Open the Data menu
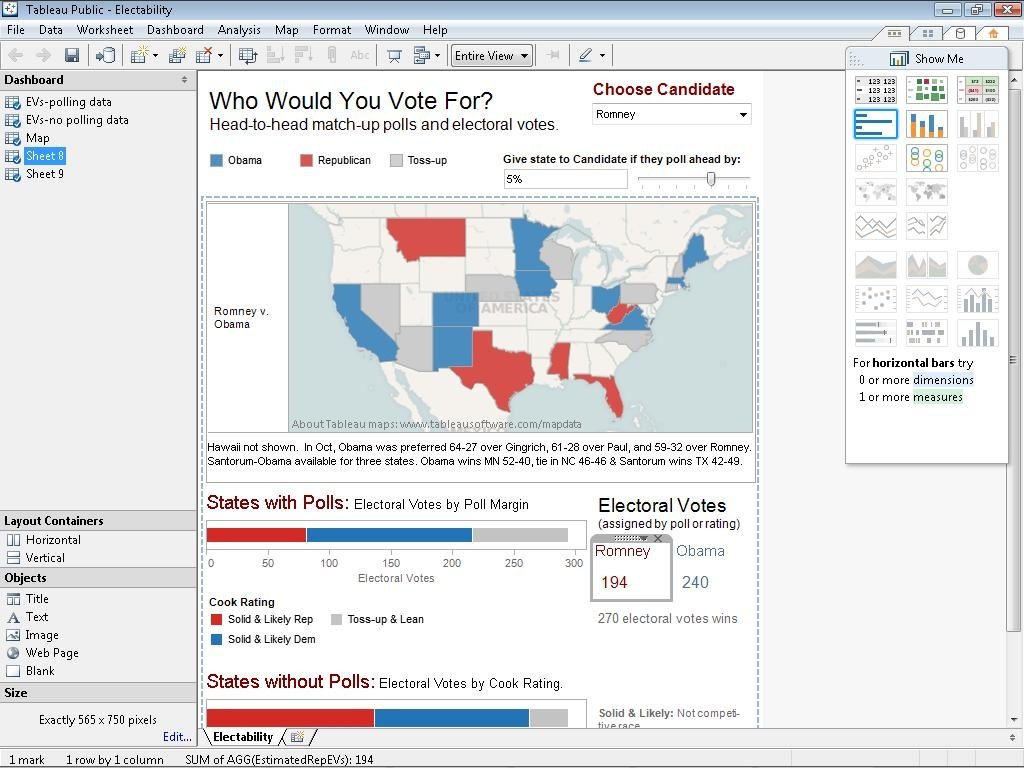Image resolution: width=1024 pixels, height=768 pixels. pos(50,30)
